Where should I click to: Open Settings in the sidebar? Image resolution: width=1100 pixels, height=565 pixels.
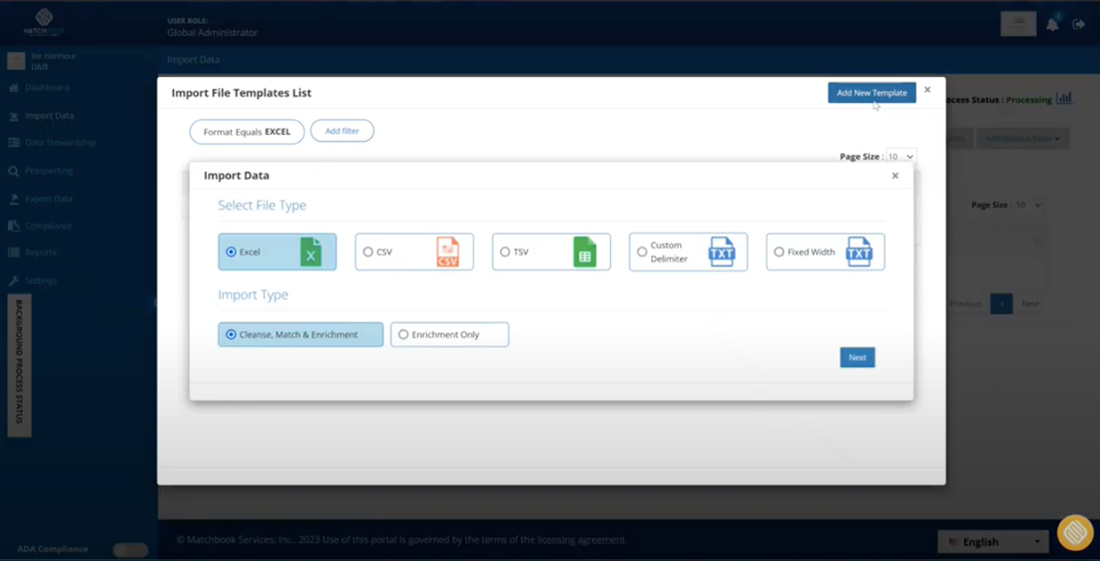41,280
